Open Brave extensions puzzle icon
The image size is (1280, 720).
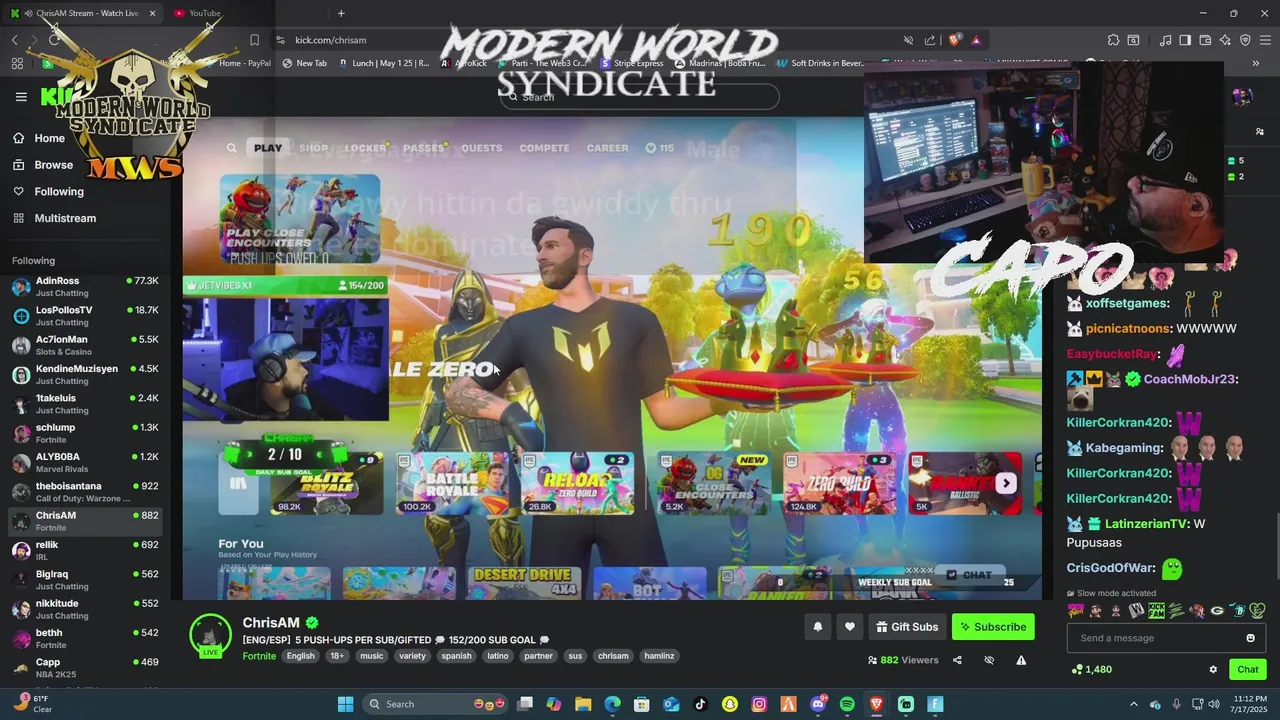1113,40
